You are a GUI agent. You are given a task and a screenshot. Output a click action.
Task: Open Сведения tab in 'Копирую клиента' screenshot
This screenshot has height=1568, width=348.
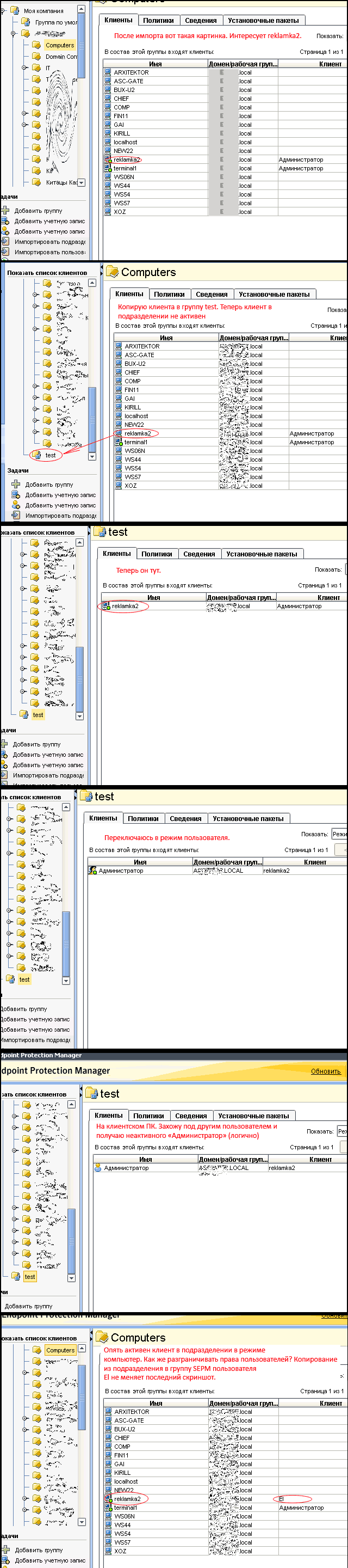pyautogui.click(x=212, y=294)
